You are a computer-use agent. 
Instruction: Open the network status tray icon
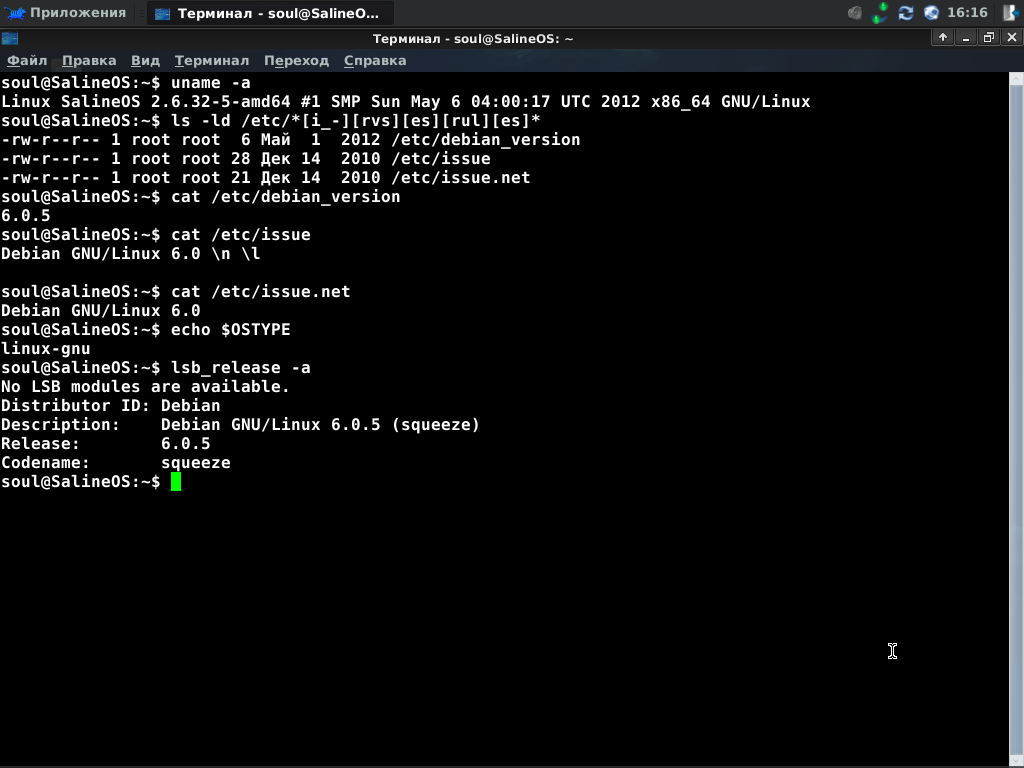pos(880,13)
